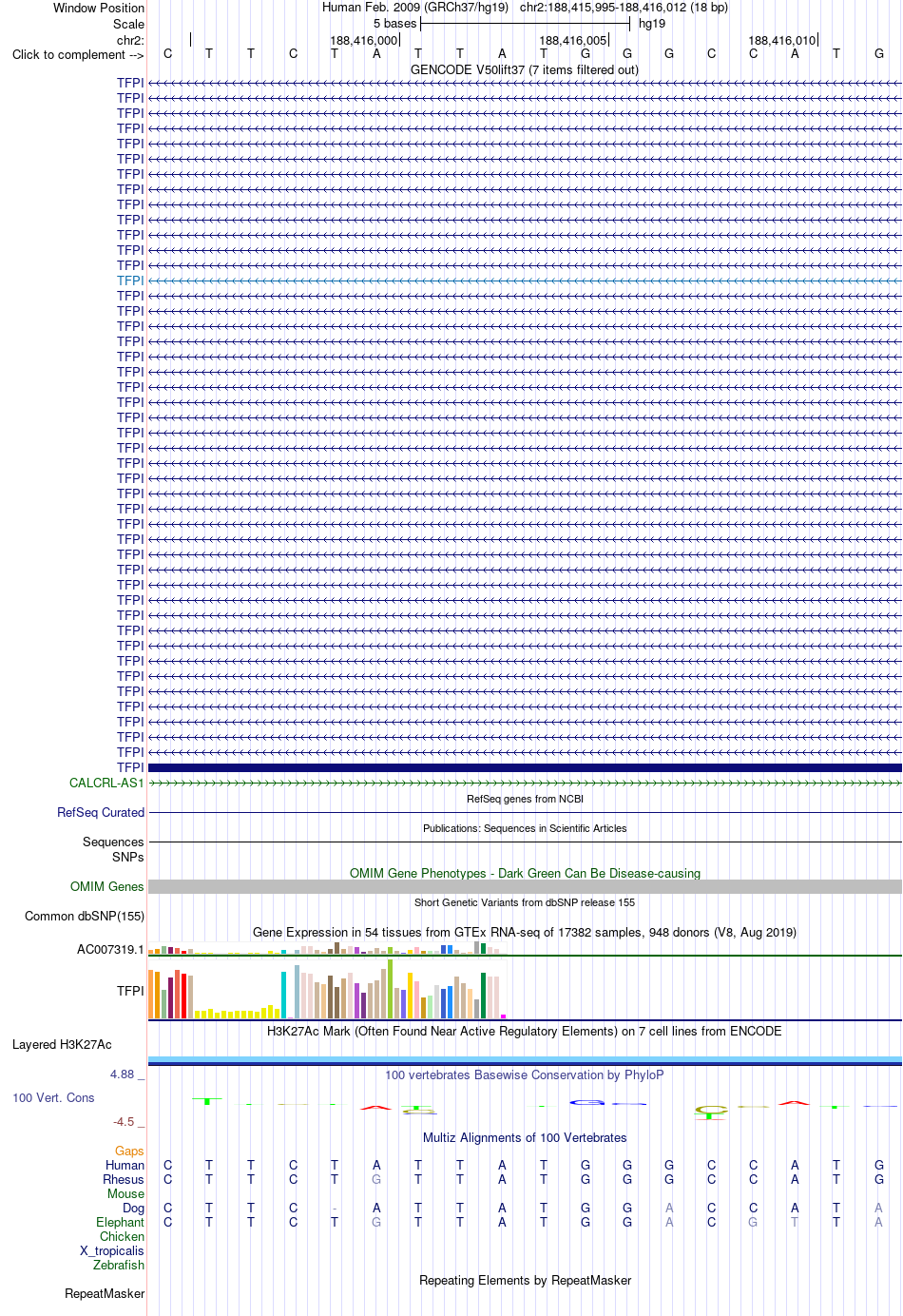Click 'Short Genetic Variants from dbSNP release 155' title
903x1316 pixels.
point(525,902)
